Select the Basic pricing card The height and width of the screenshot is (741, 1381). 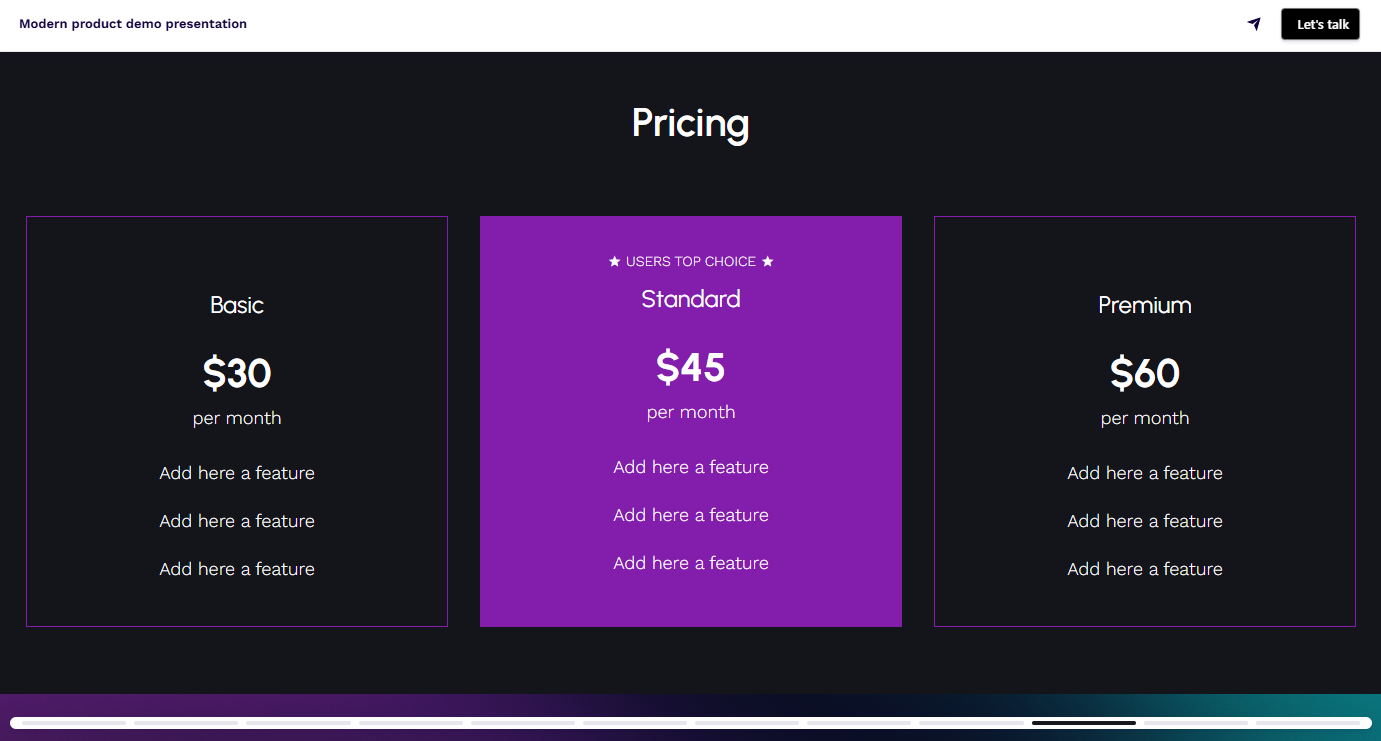(236, 420)
